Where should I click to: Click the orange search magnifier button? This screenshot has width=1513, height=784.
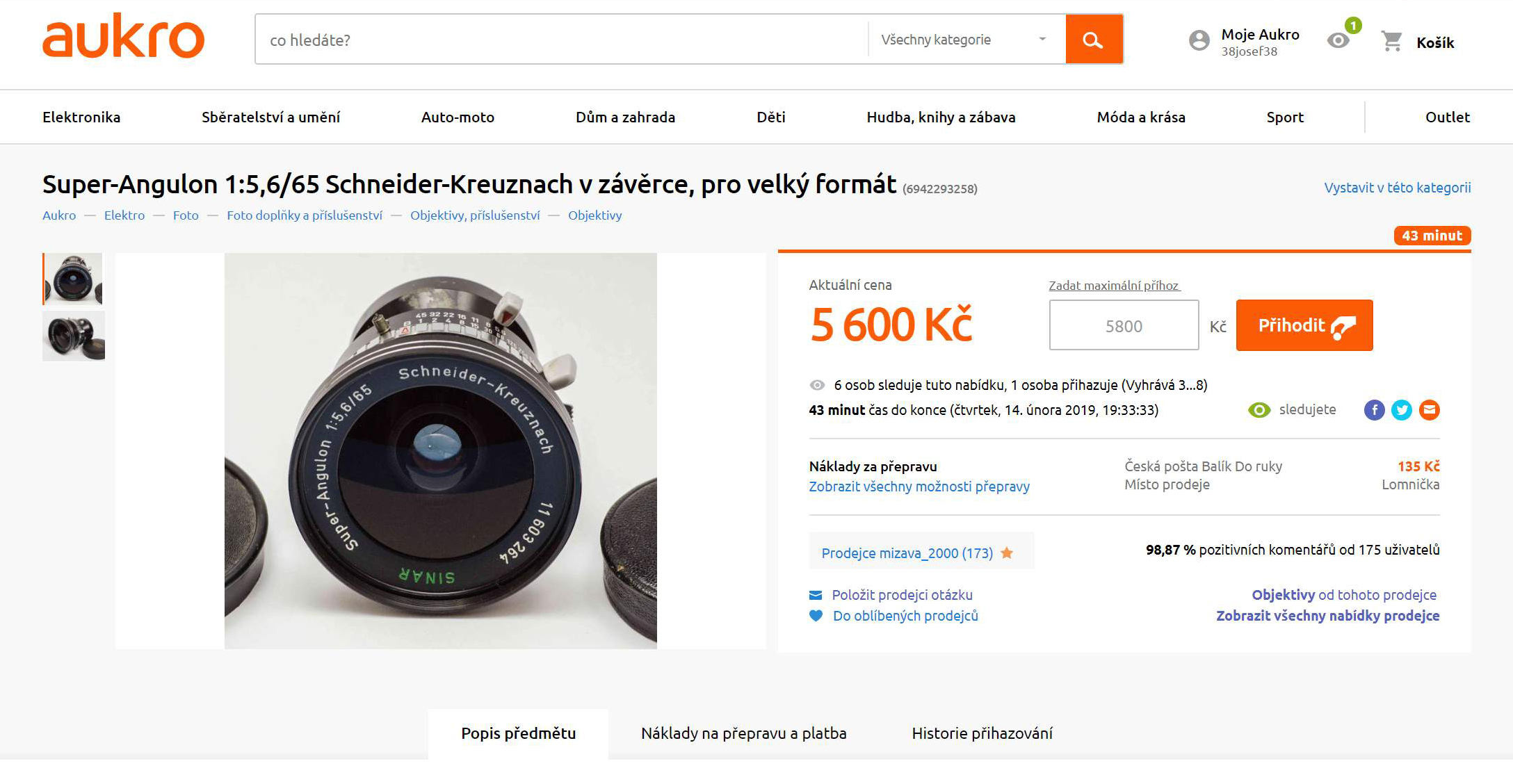(1094, 40)
